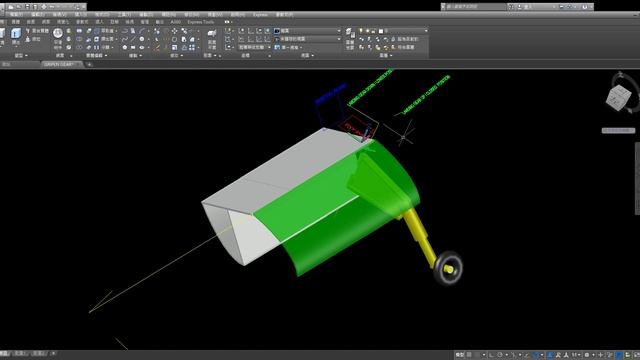This screenshot has height=360, width=640.
Task: Click the Smooth Object mesh sphere icon
Action: click(x=58, y=33)
